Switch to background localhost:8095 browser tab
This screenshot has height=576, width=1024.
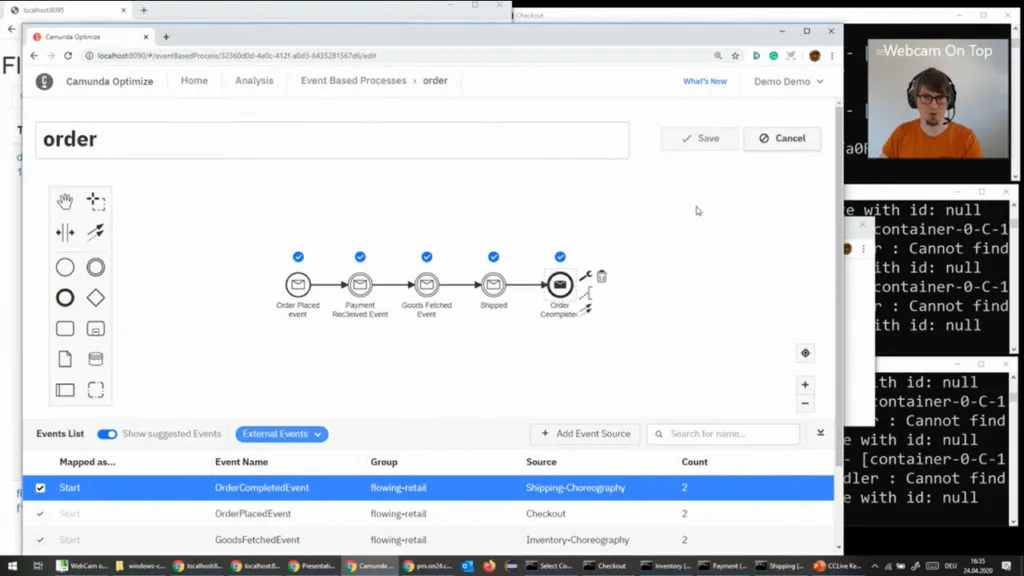click(x=67, y=10)
